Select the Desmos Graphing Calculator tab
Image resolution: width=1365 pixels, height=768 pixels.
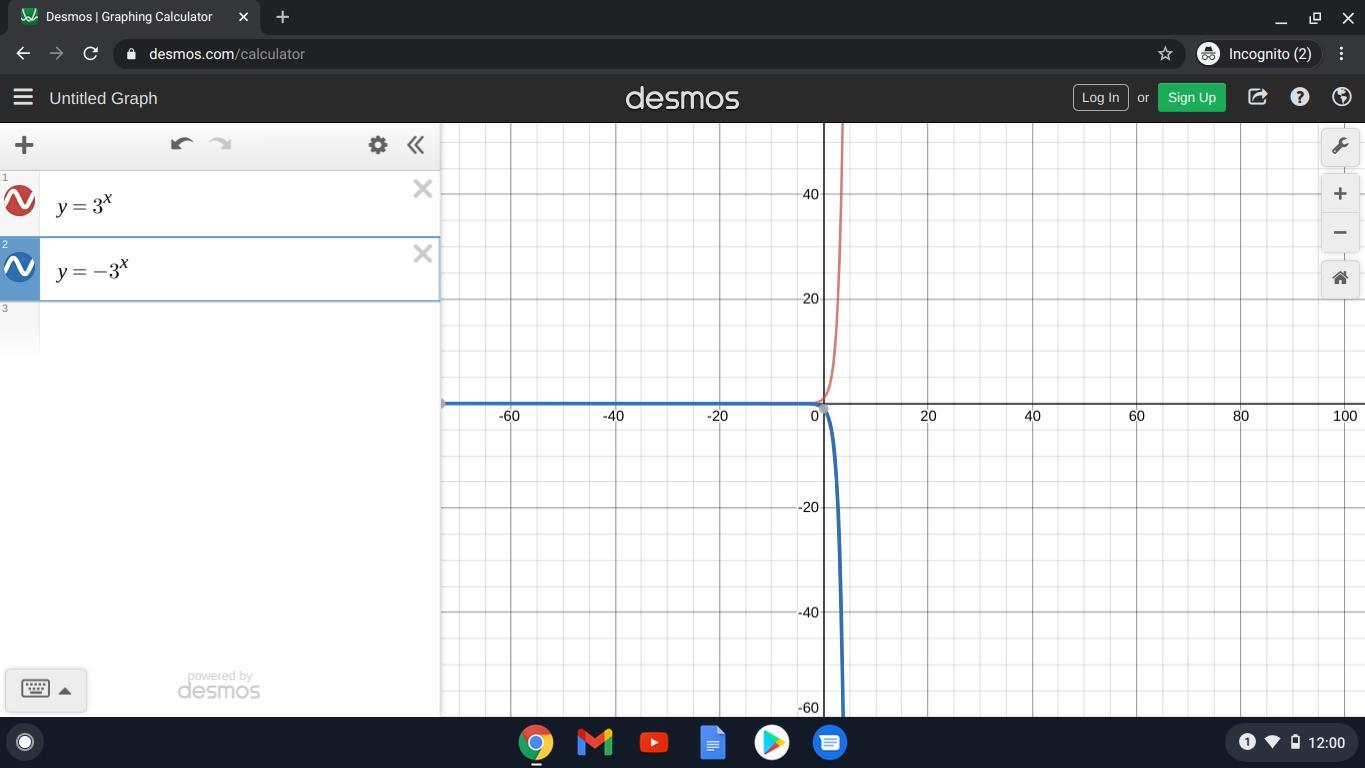click(135, 17)
